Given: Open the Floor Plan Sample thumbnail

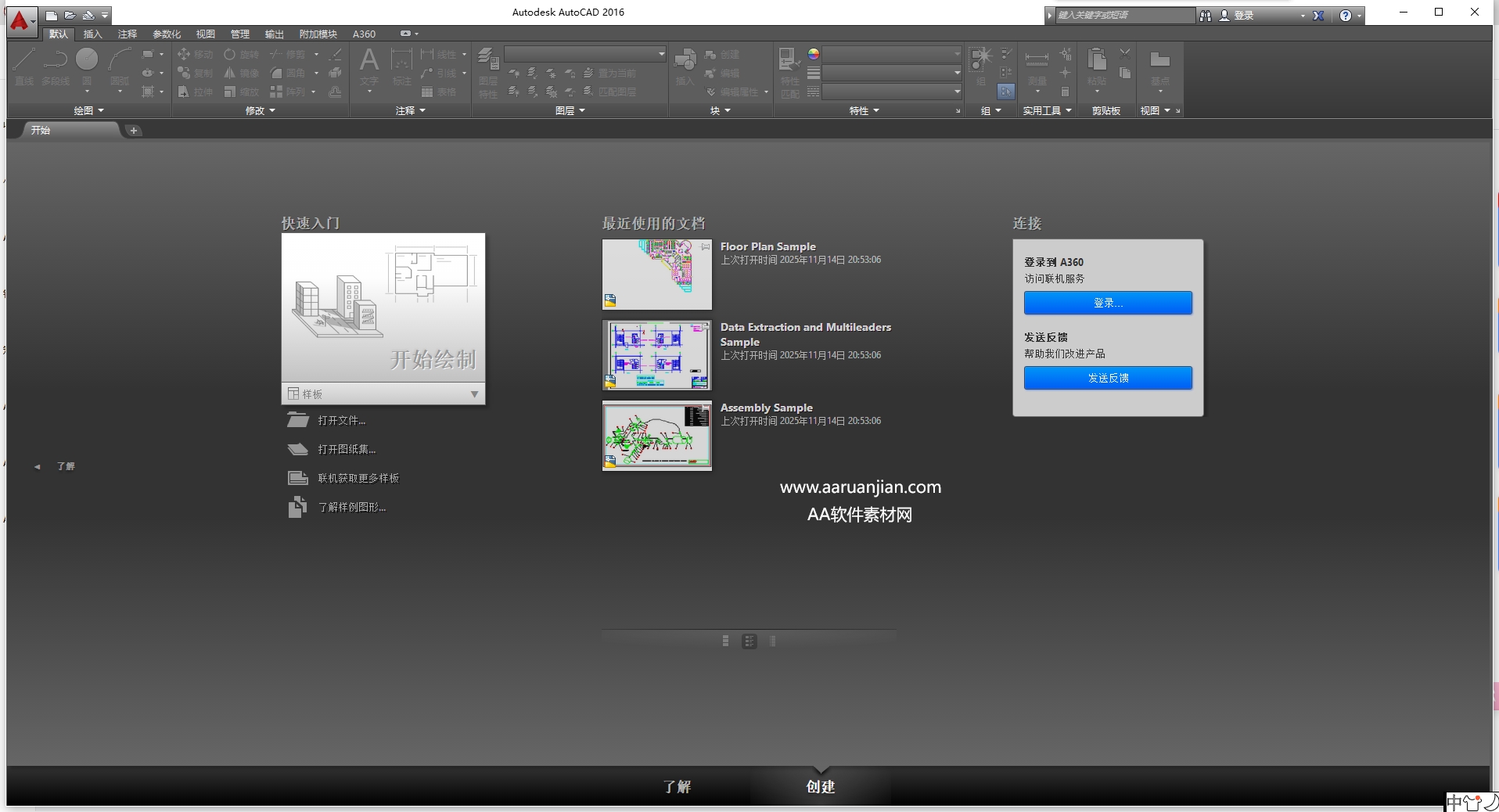Looking at the screenshot, I should point(656,275).
